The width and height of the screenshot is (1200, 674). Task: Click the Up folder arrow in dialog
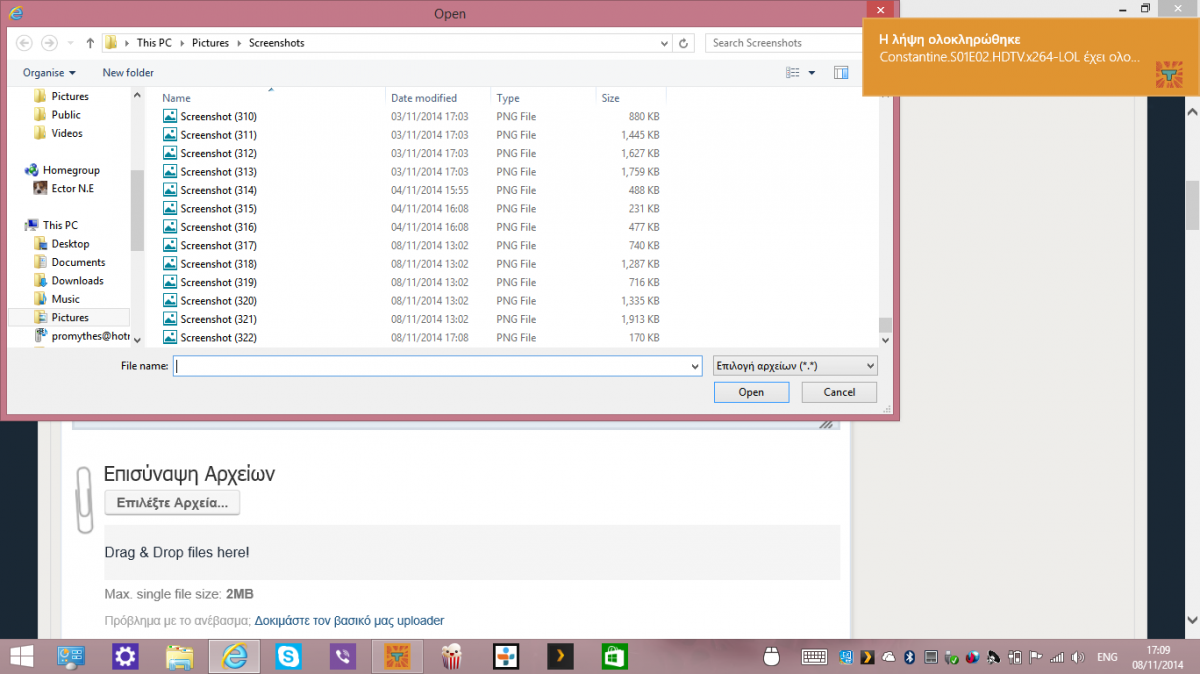point(90,43)
